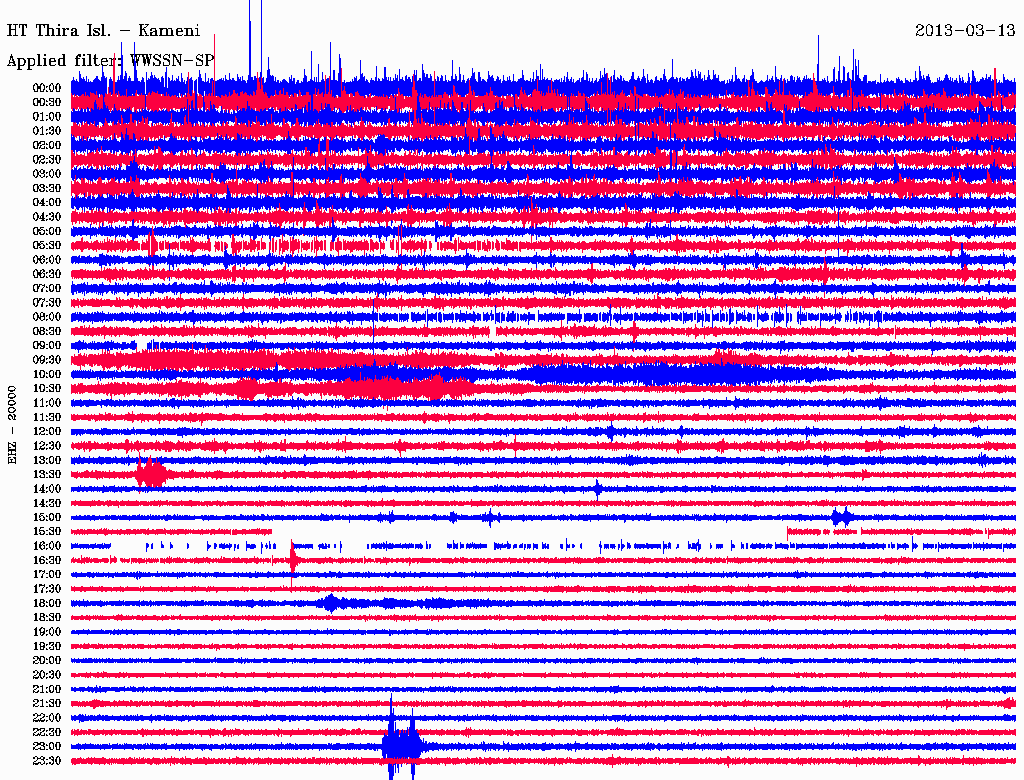Image resolution: width=1024 pixels, height=780 pixels.
Task: Click the 10:00 time label
Action: pos(47,374)
